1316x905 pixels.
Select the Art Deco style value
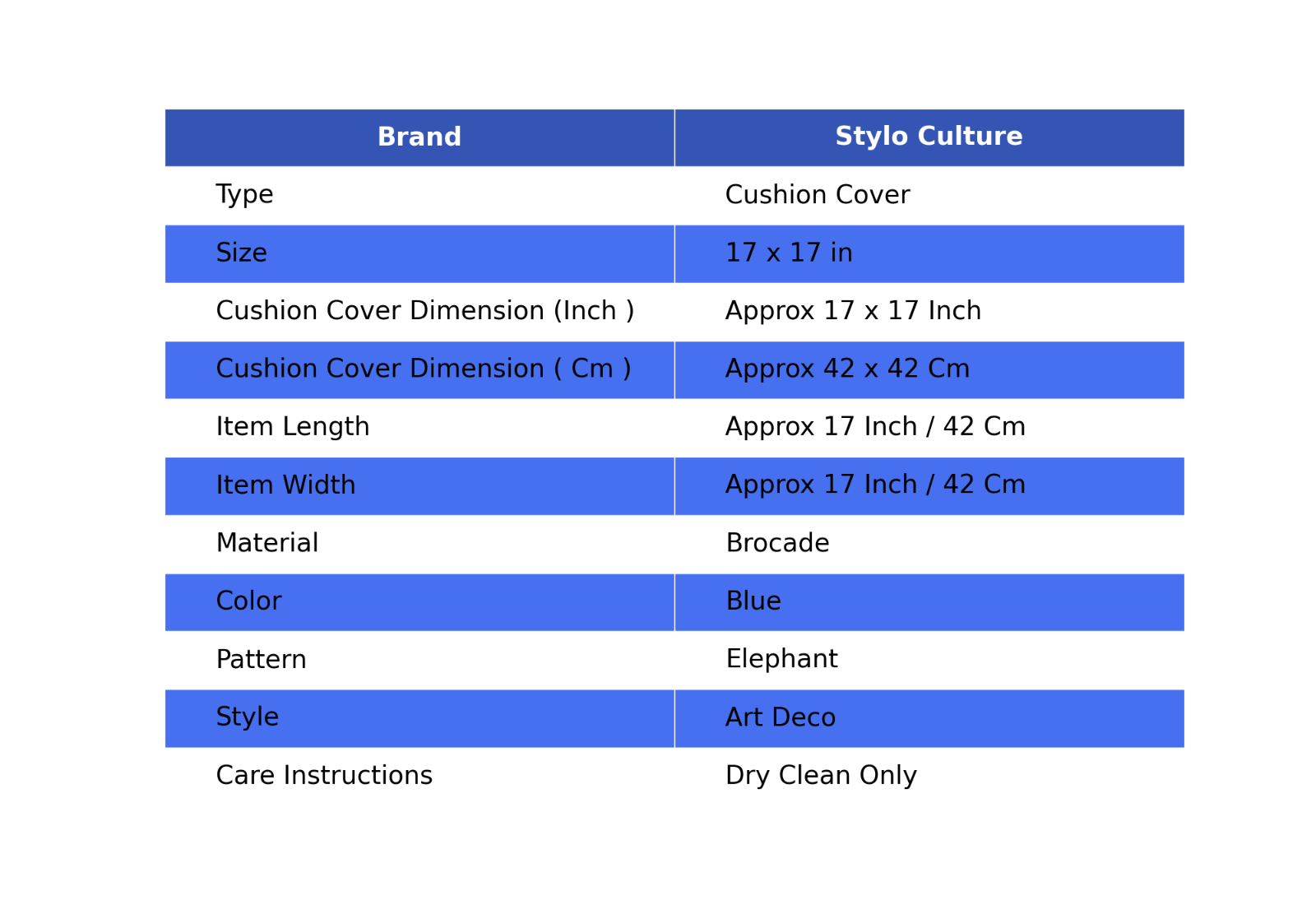pos(781,717)
